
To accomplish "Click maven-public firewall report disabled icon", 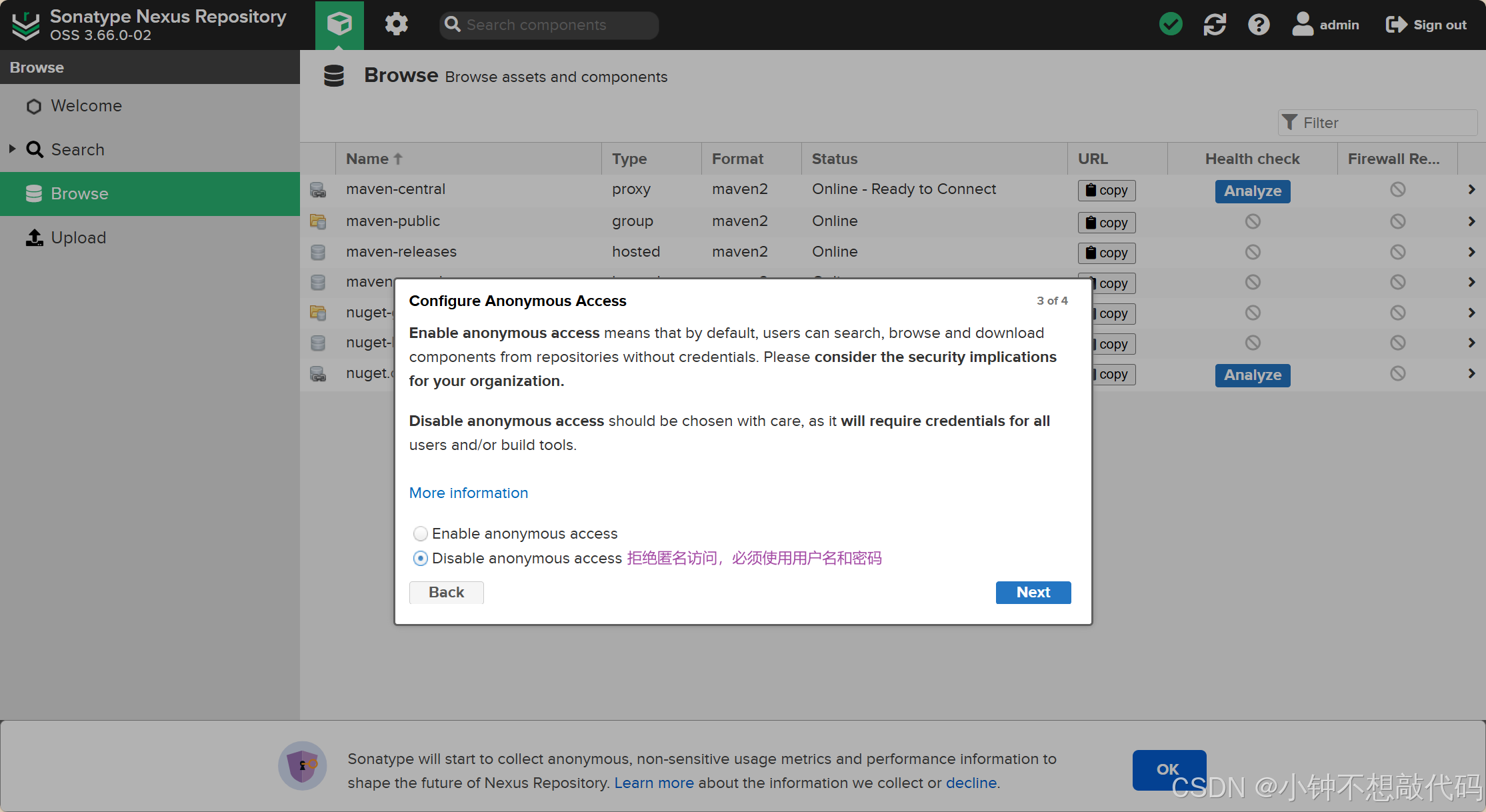I will [x=1398, y=221].
